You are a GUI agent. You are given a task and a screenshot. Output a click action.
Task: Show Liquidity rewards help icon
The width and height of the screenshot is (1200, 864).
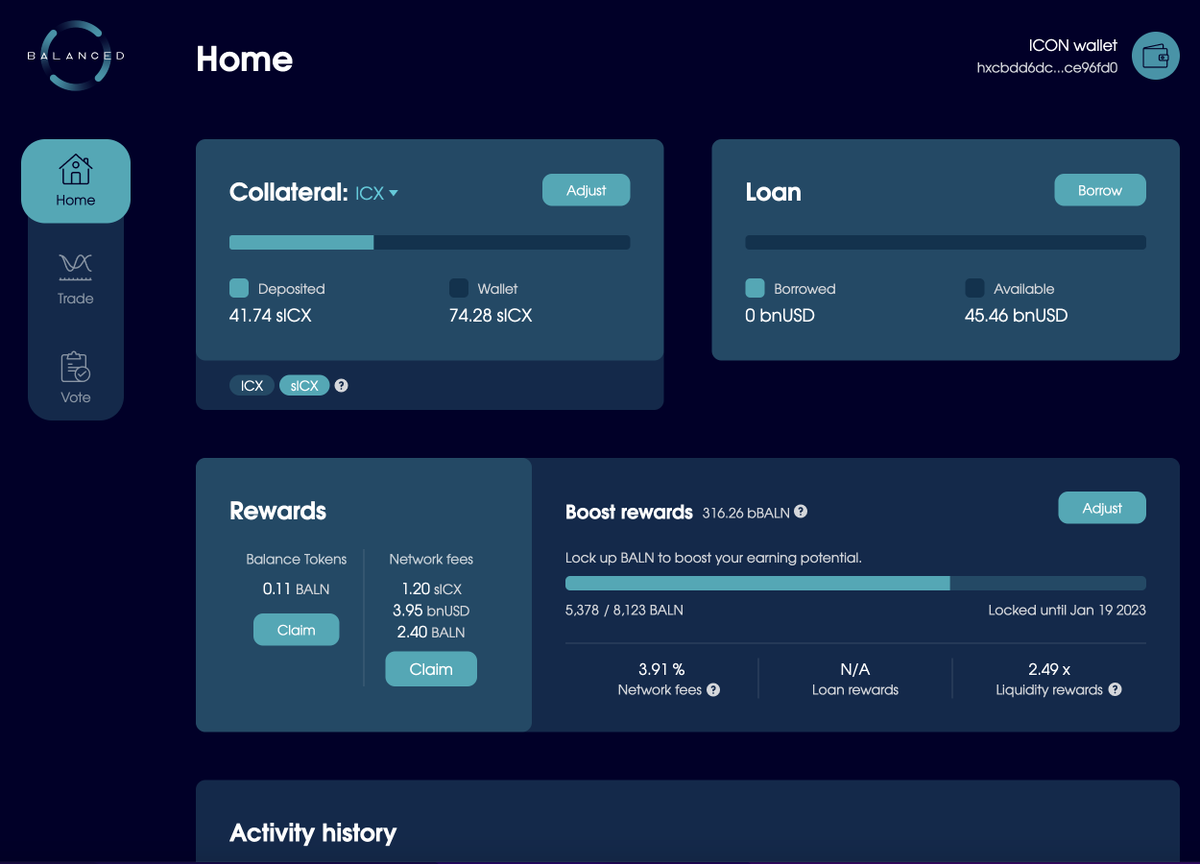[1115, 690]
